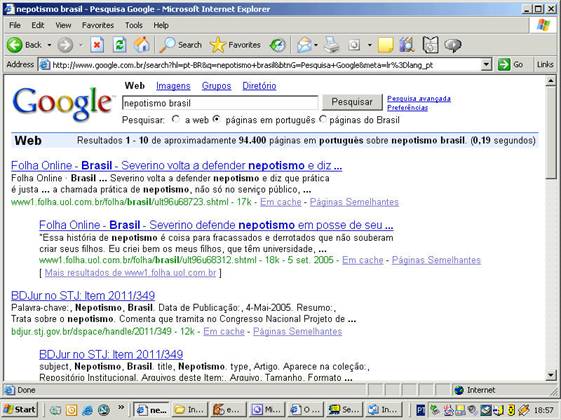The image size is (561, 420).
Task: Click the yellow note toolbar icon
Action: (x=386, y=45)
